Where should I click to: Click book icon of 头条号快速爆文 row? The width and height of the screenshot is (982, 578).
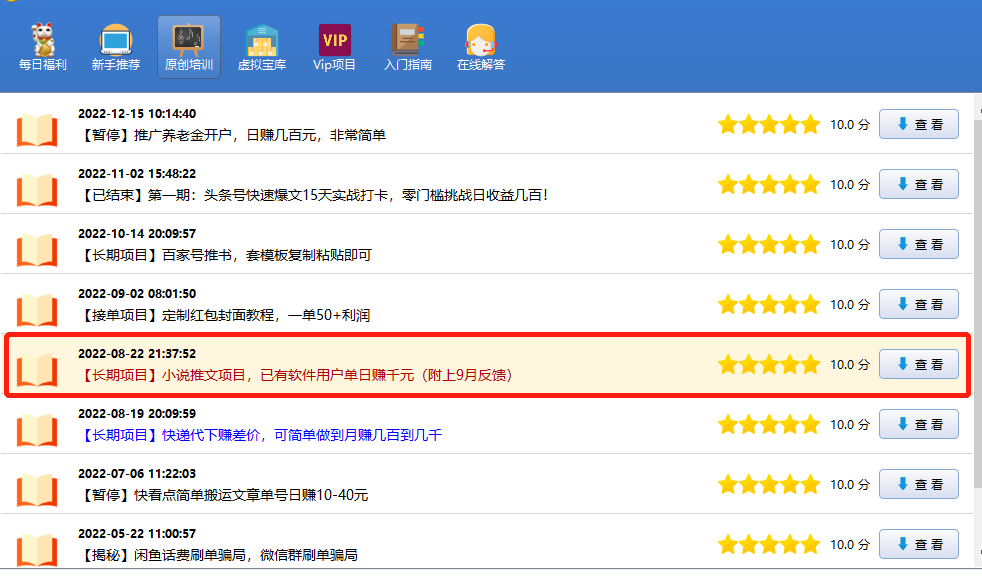click(37, 190)
